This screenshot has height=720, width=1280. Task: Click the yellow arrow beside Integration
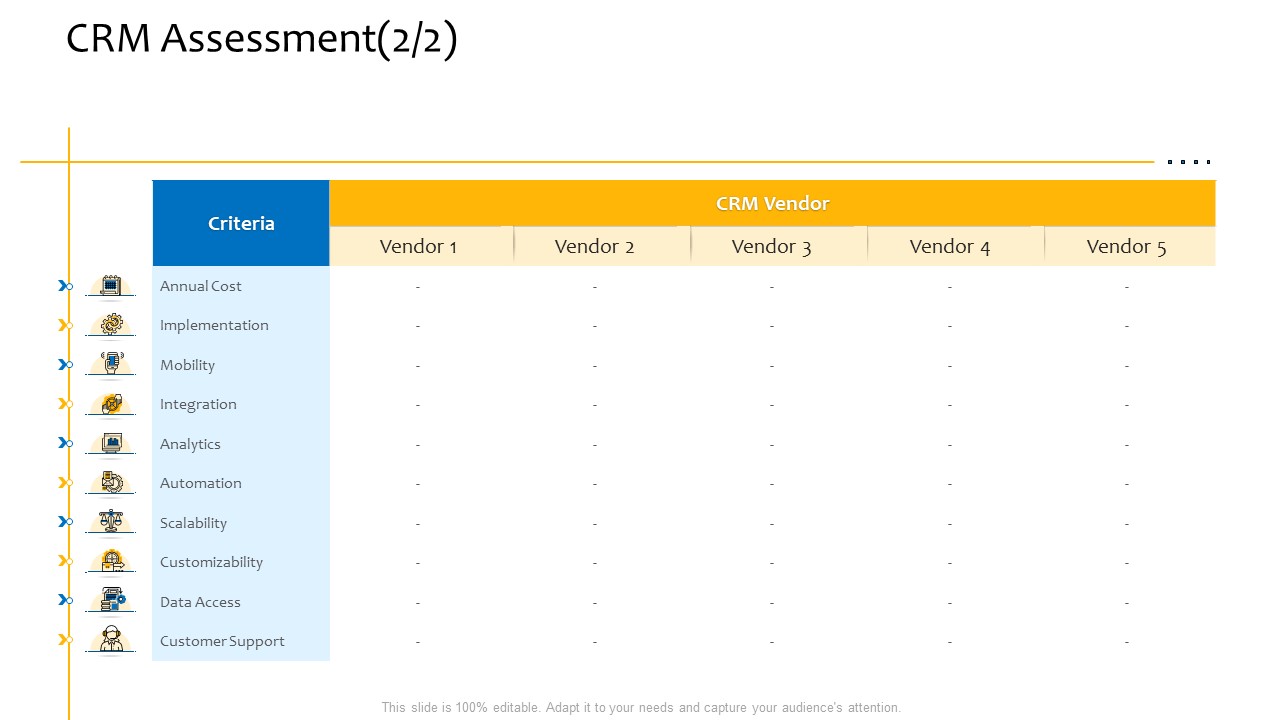tap(65, 404)
